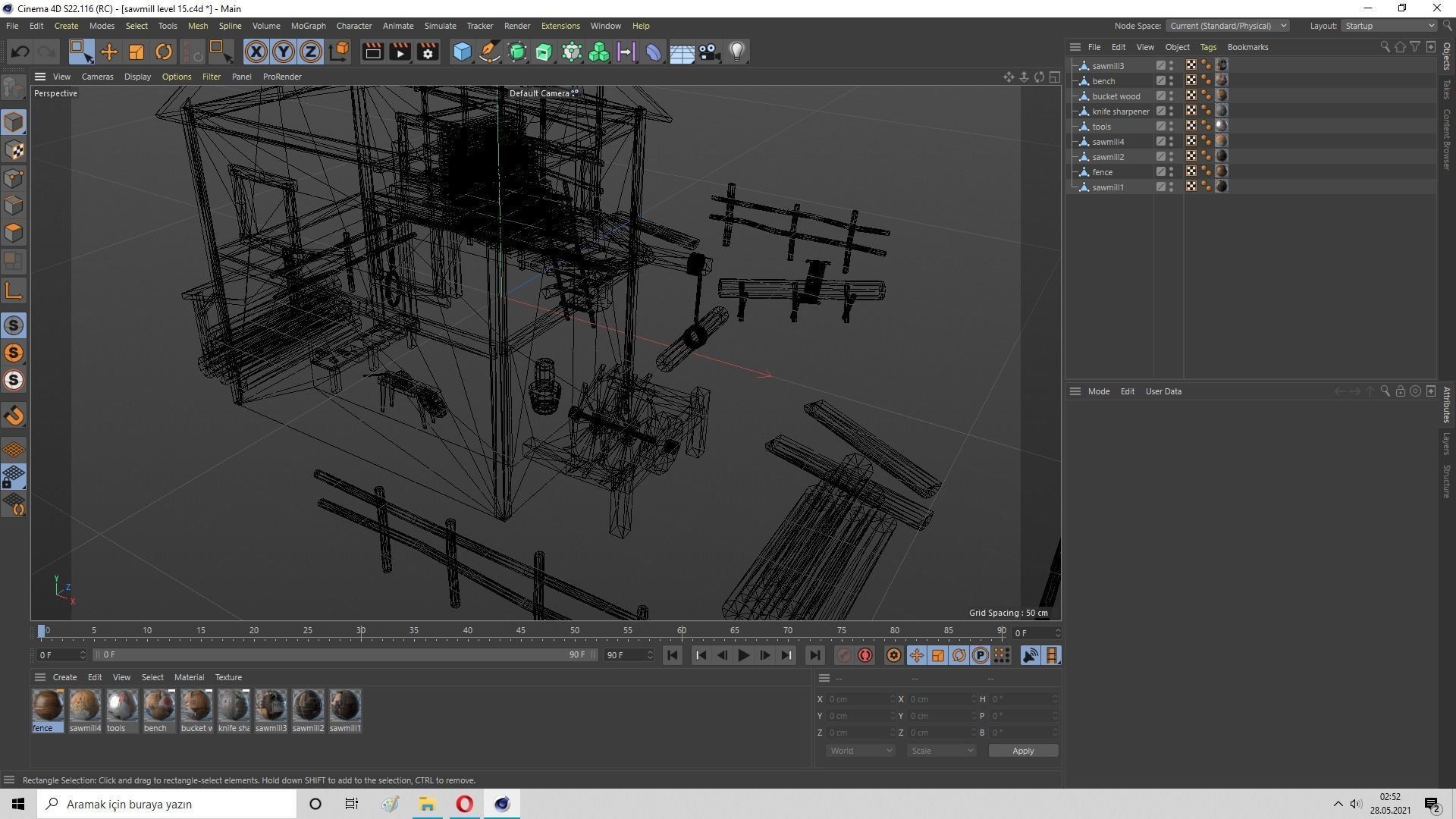Open Opera browser from taskbar
Image resolution: width=1456 pixels, height=819 pixels.
(465, 804)
